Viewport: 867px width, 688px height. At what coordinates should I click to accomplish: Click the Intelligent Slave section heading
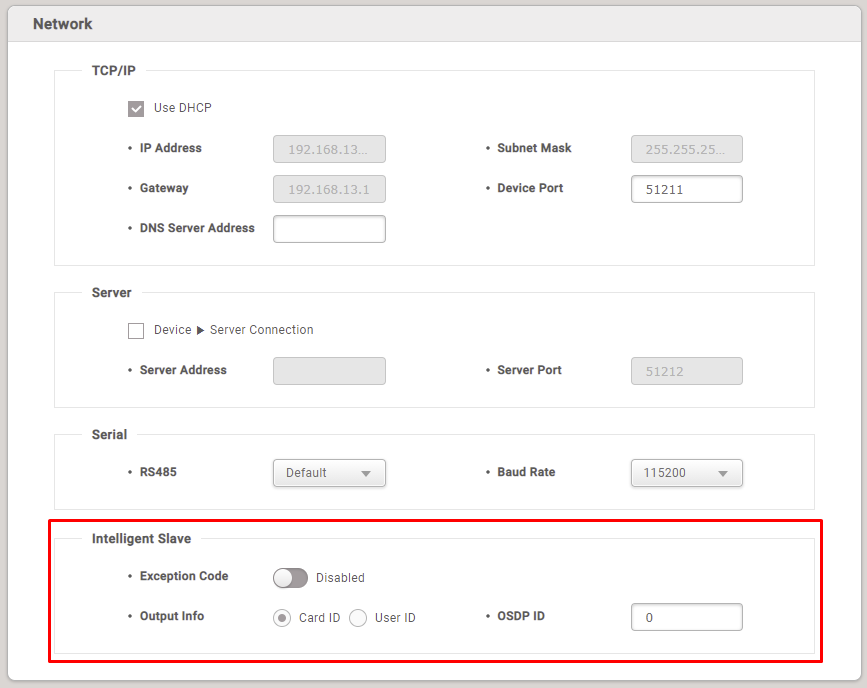point(141,539)
